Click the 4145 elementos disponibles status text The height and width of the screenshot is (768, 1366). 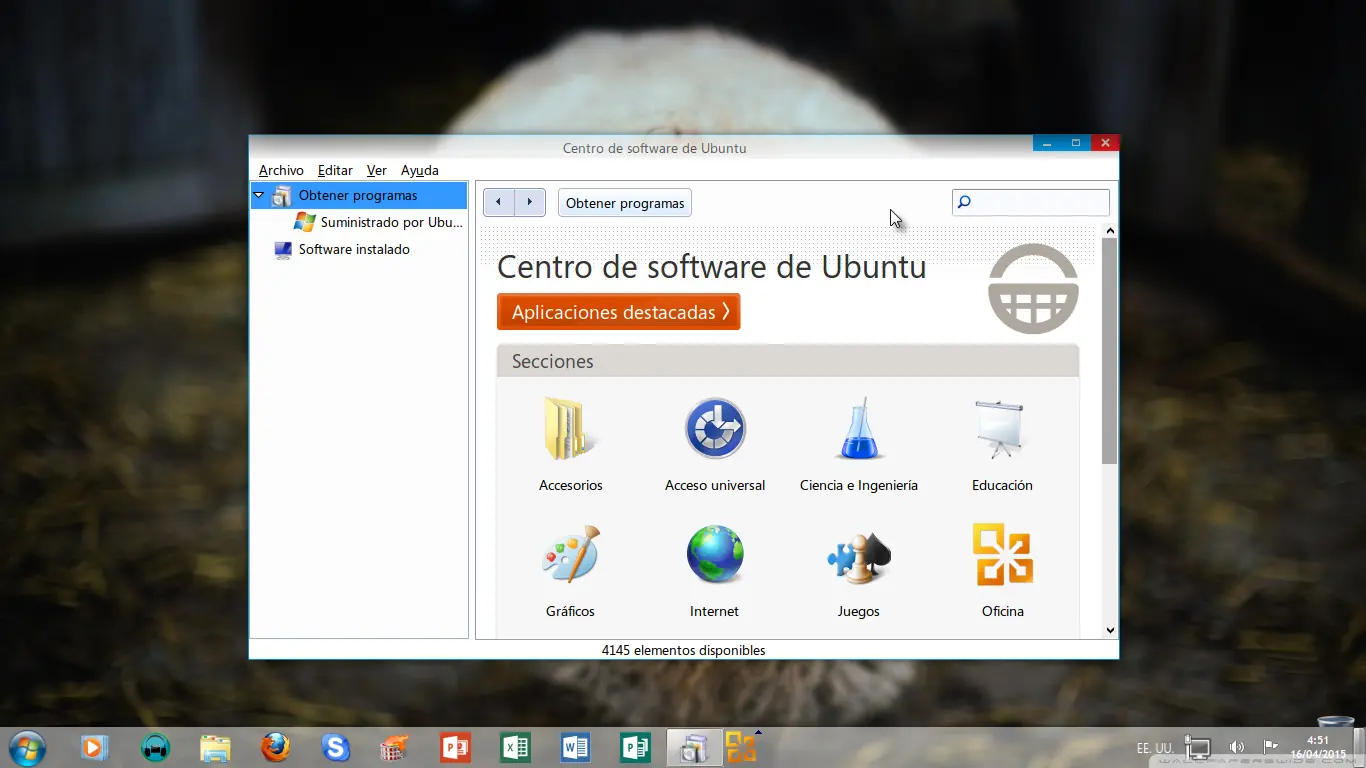(x=683, y=651)
